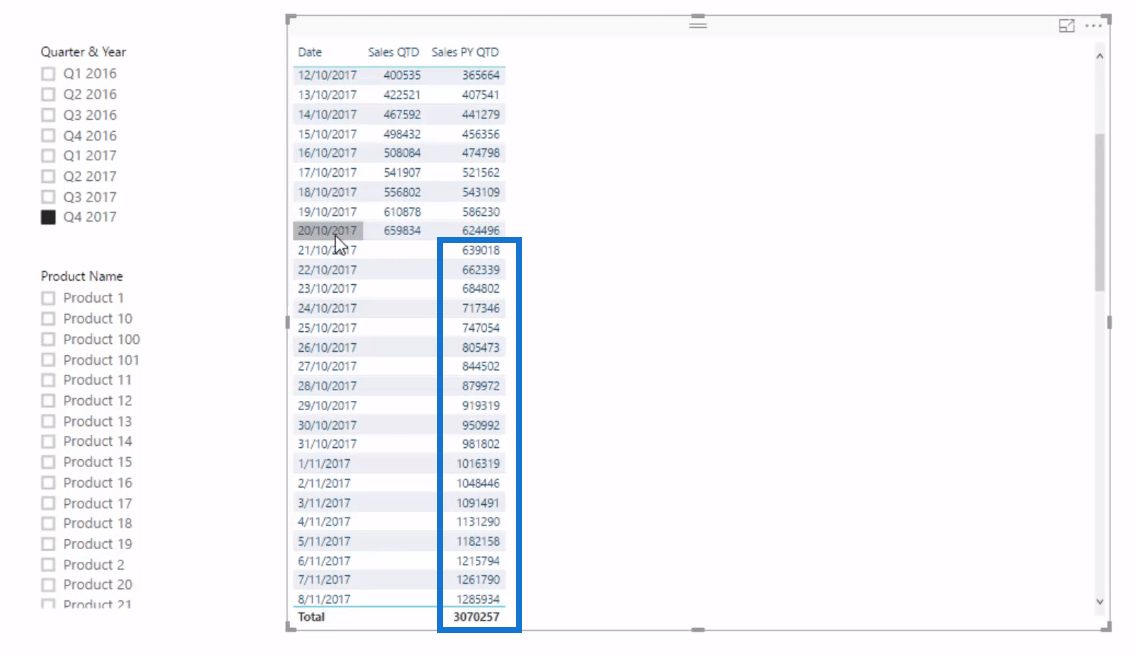Grab the visual's top drag handle
The height and width of the screenshot is (655, 1138).
698,25
